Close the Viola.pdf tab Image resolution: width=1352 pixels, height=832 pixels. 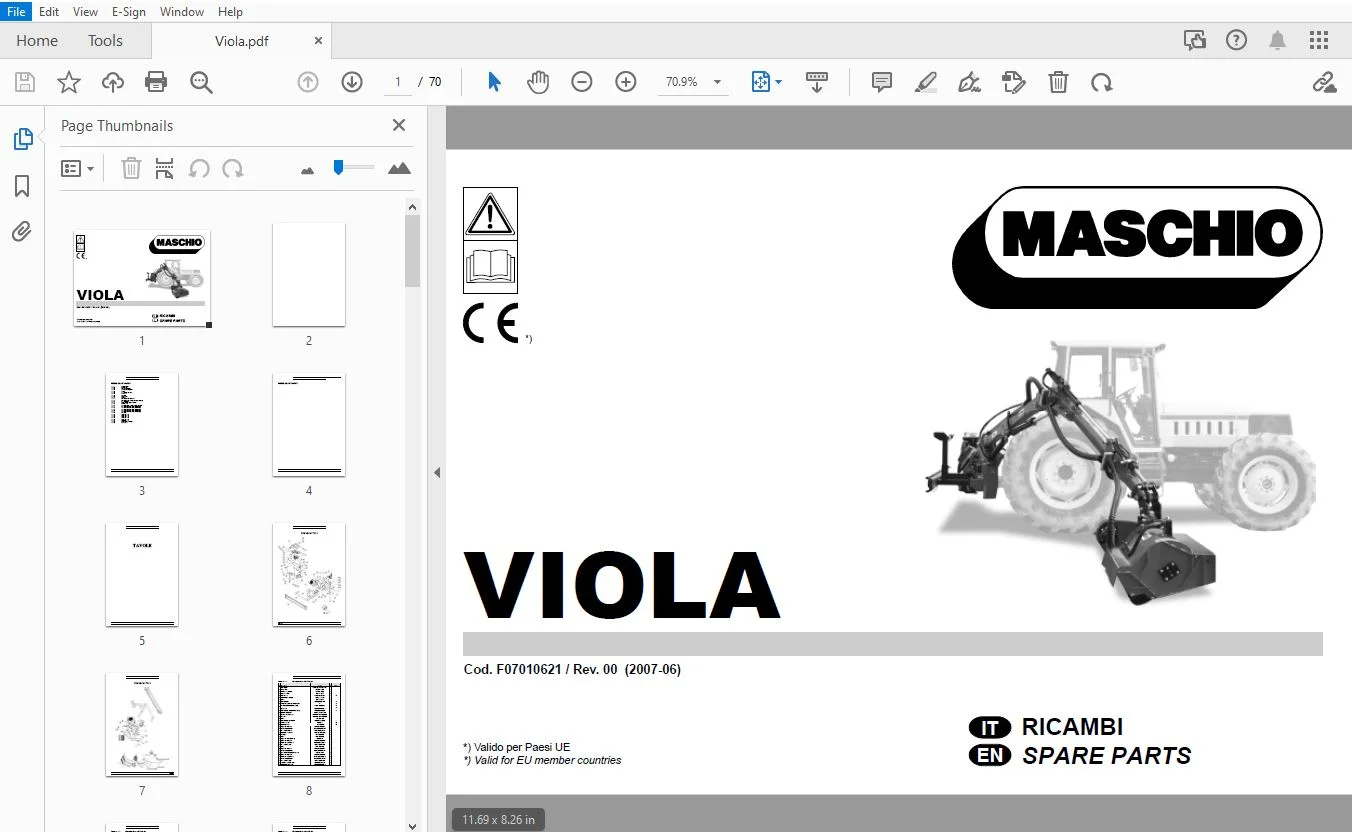(x=319, y=41)
